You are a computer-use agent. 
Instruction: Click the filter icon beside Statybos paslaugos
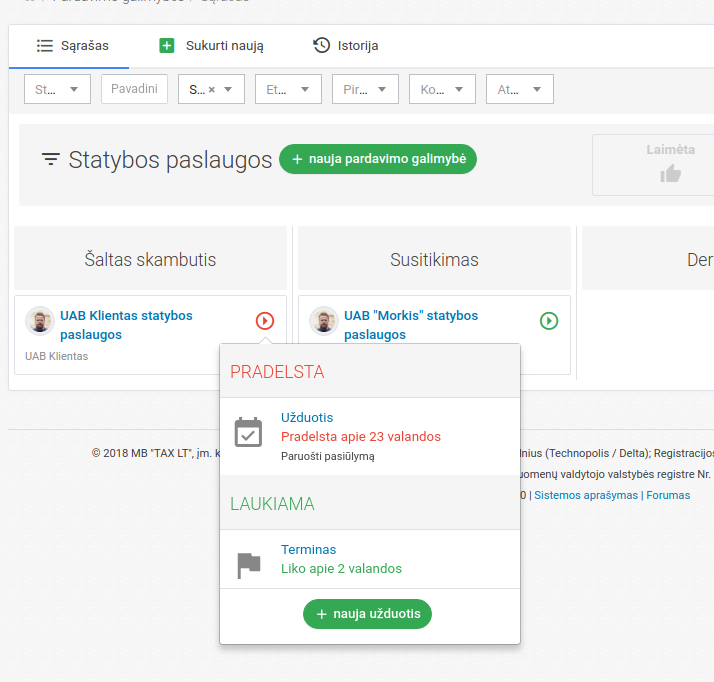[x=51, y=160]
